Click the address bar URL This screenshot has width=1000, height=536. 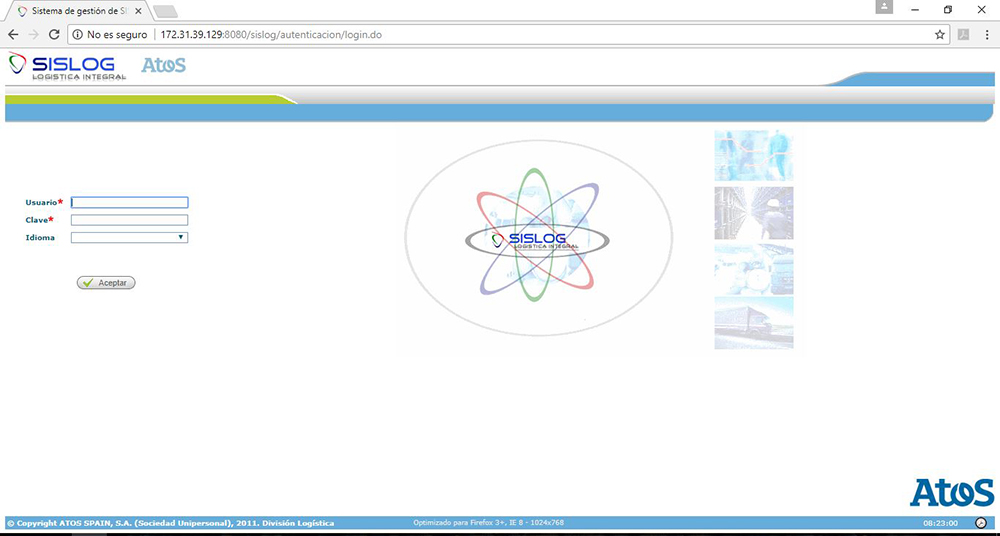(x=271, y=34)
